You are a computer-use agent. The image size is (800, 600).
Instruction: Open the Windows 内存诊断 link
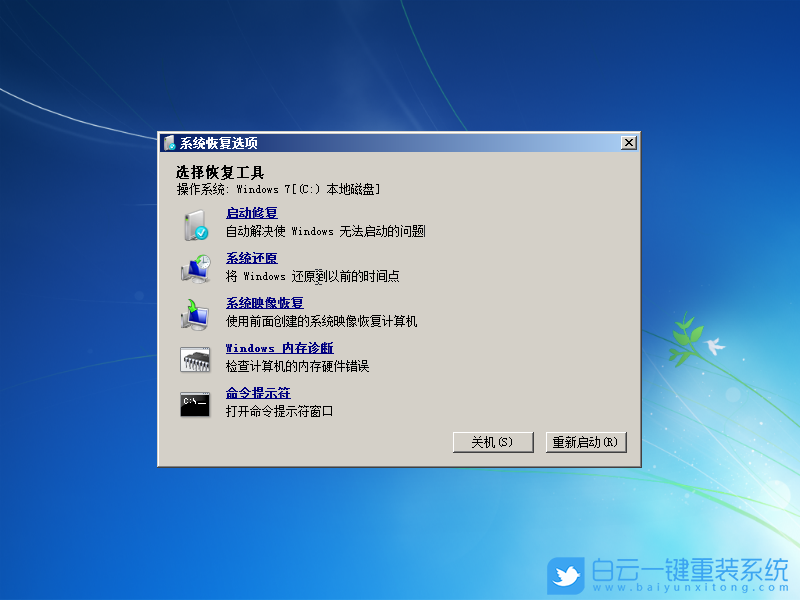click(279, 347)
